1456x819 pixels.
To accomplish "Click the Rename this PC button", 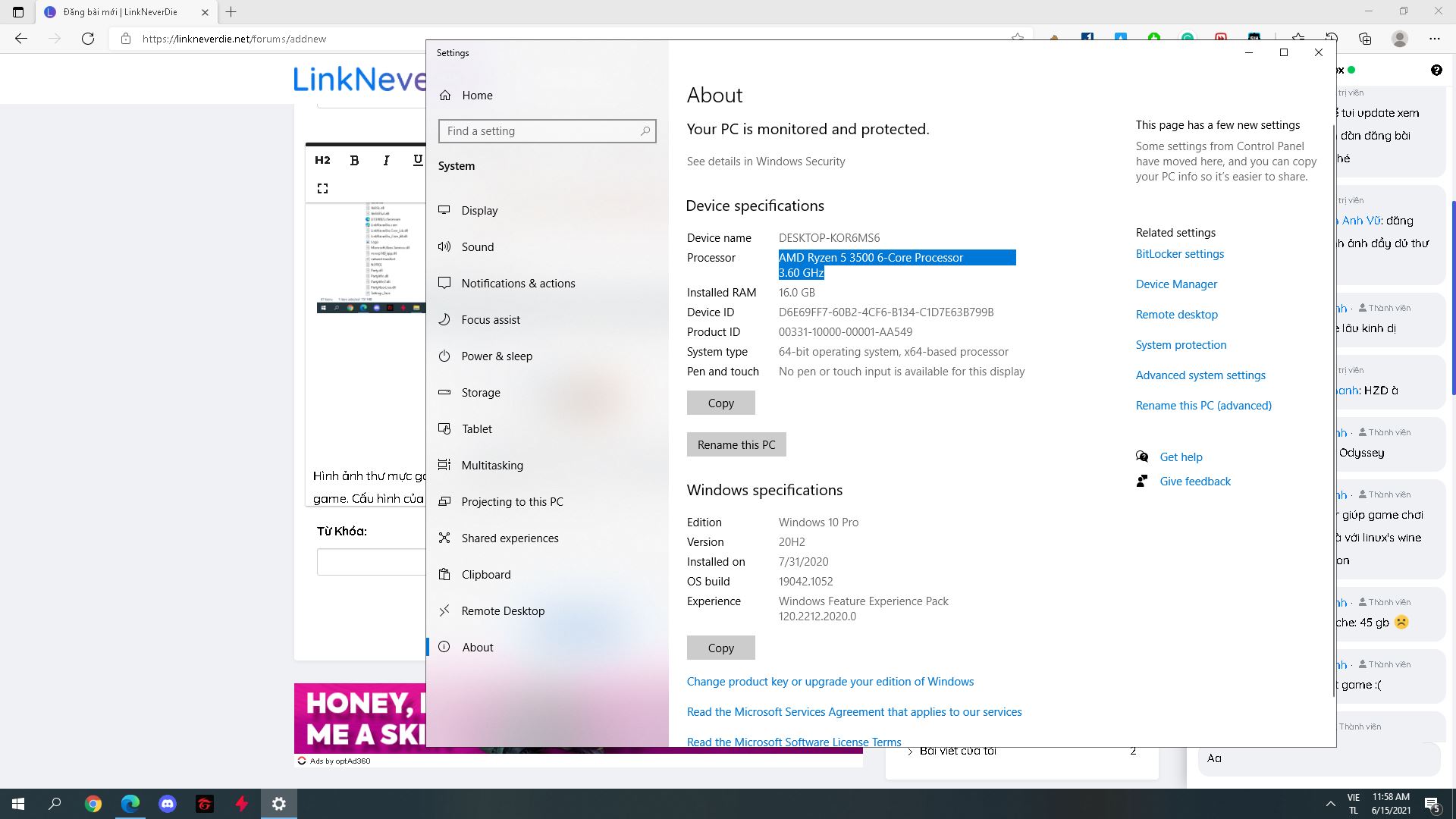I will (x=736, y=445).
